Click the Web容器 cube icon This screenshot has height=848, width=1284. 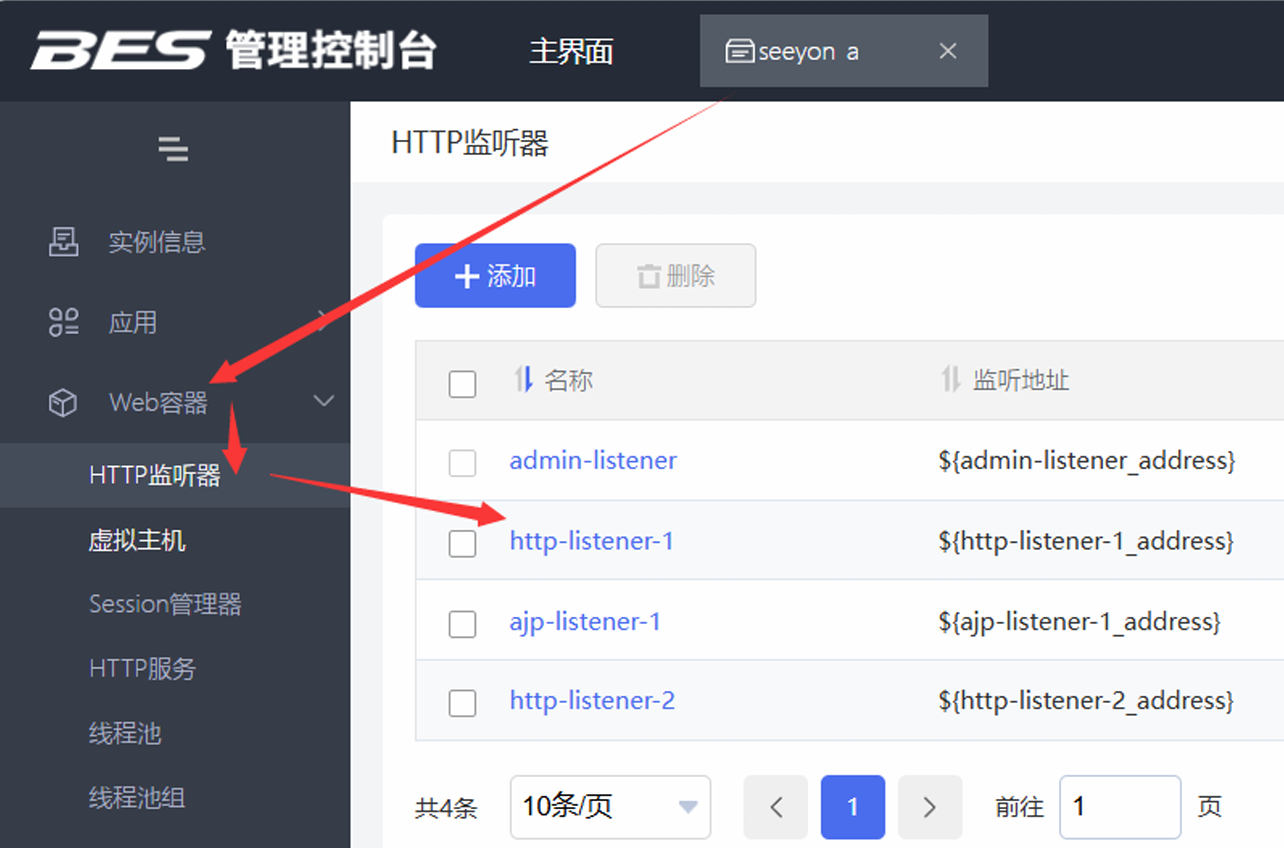coord(63,402)
